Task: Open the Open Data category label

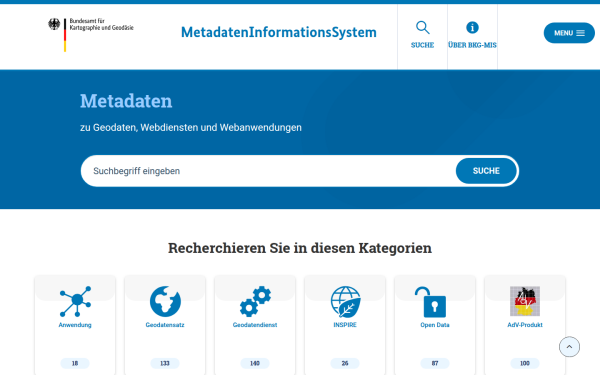Action: [435, 325]
